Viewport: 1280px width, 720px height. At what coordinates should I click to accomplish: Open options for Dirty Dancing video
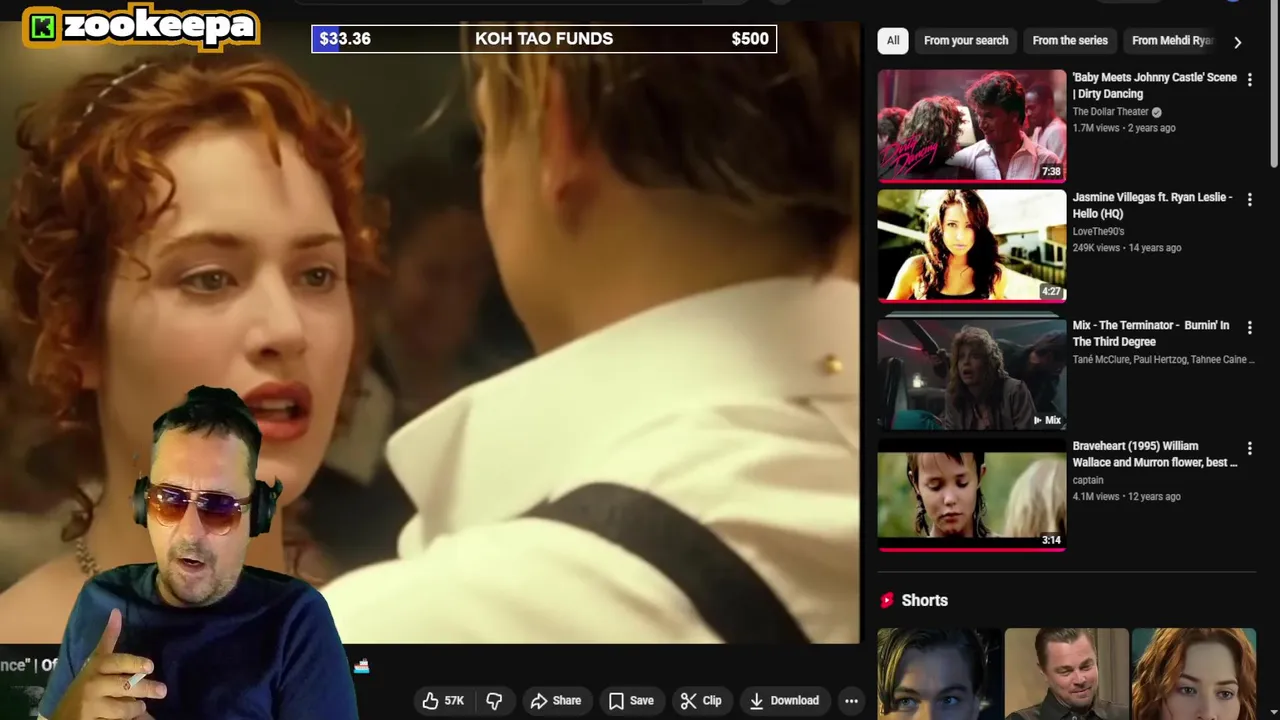coord(1249,80)
